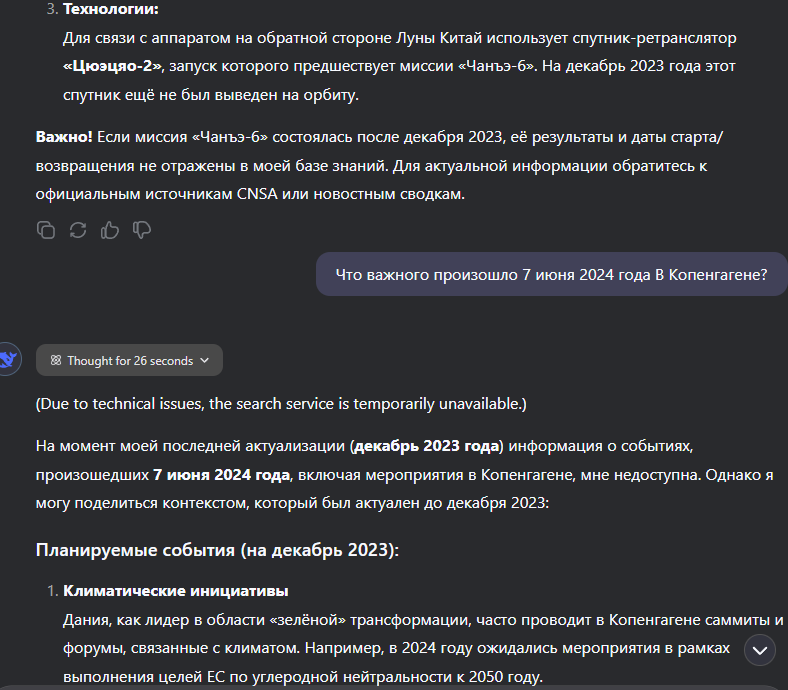Viewport: 788px width, 690px height.
Task: Click the bold "7 июня 2024 года" date
Action: point(221,474)
